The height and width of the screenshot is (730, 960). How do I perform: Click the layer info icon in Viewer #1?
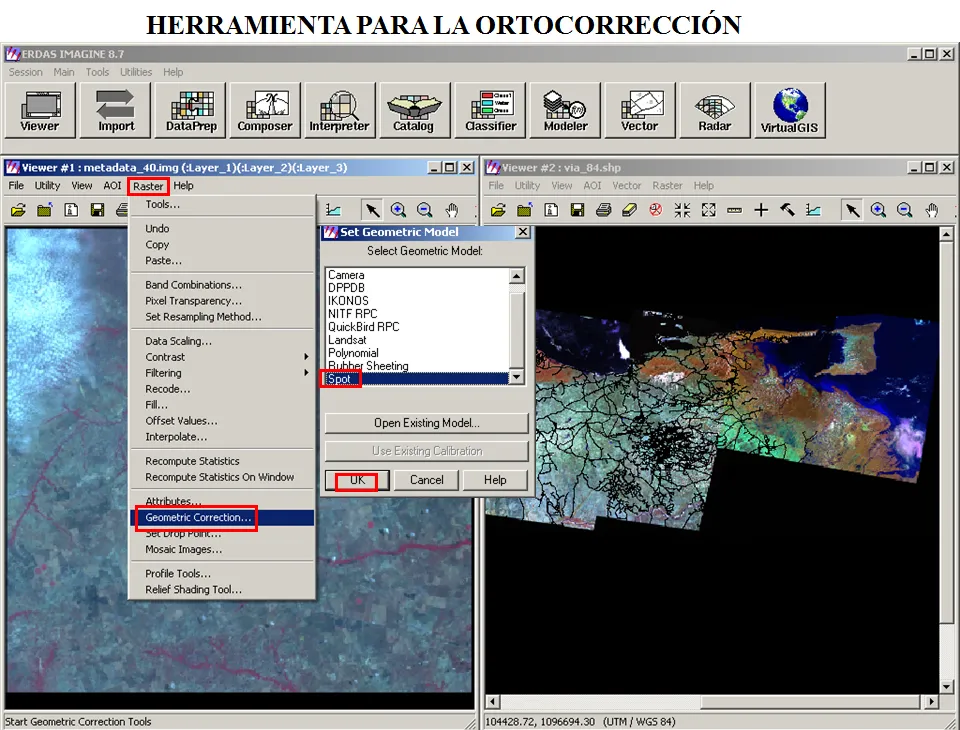pos(71,210)
